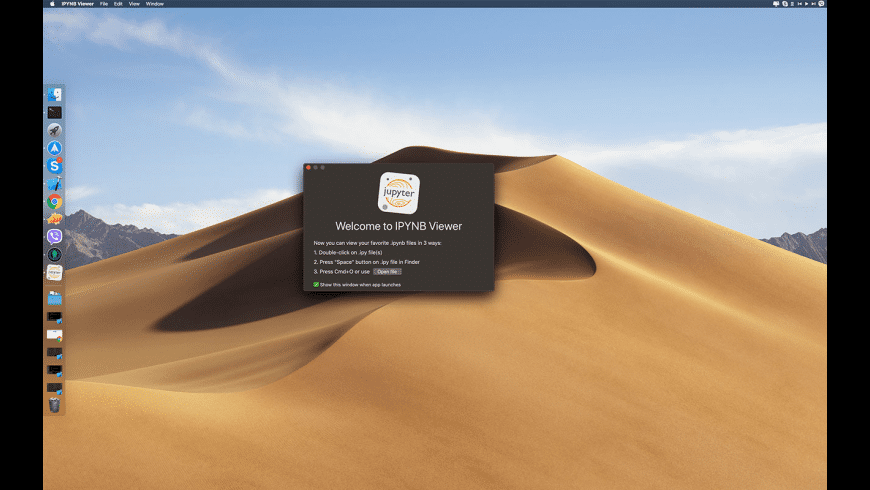Click the 'Double-click on .ipy file(s)' line
This screenshot has width=870, height=490.
pyautogui.click(x=348, y=252)
